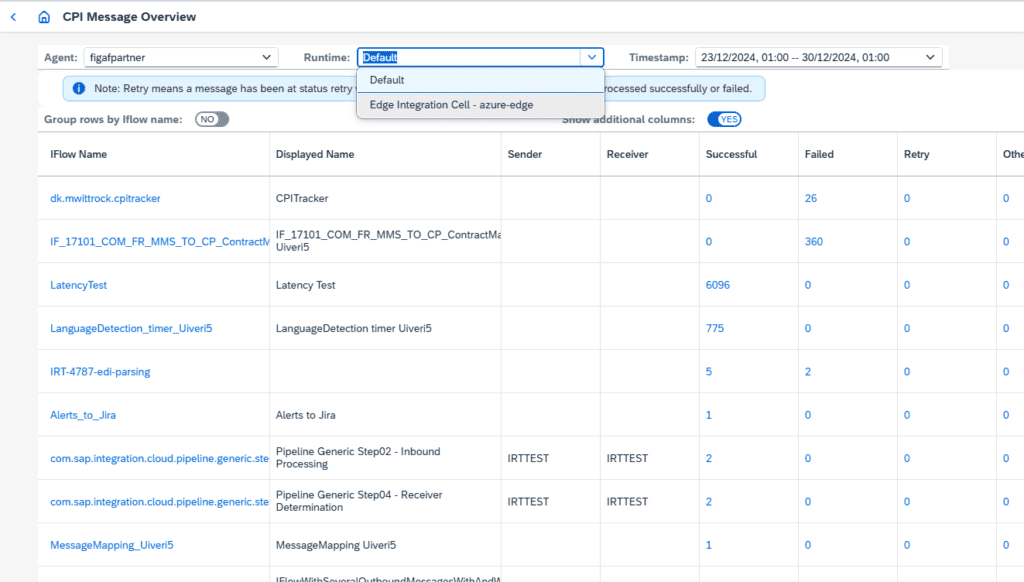Image resolution: width=1024 pixels, height=582 pixels.
Task: Click LanguageDetection timer Uiveri5 displayed name
Action: [353, 328]
